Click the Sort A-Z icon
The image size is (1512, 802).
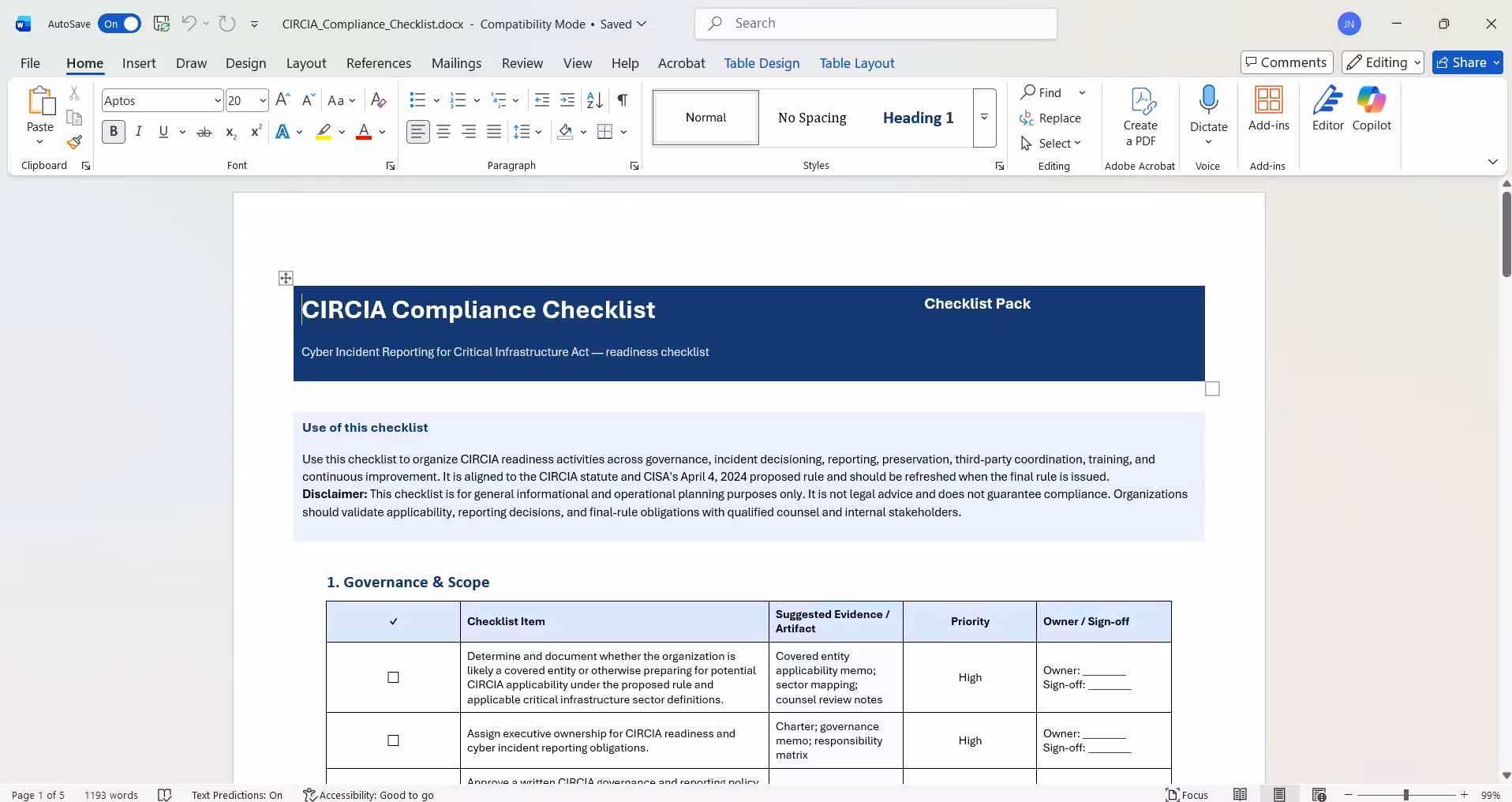(594, 100)
